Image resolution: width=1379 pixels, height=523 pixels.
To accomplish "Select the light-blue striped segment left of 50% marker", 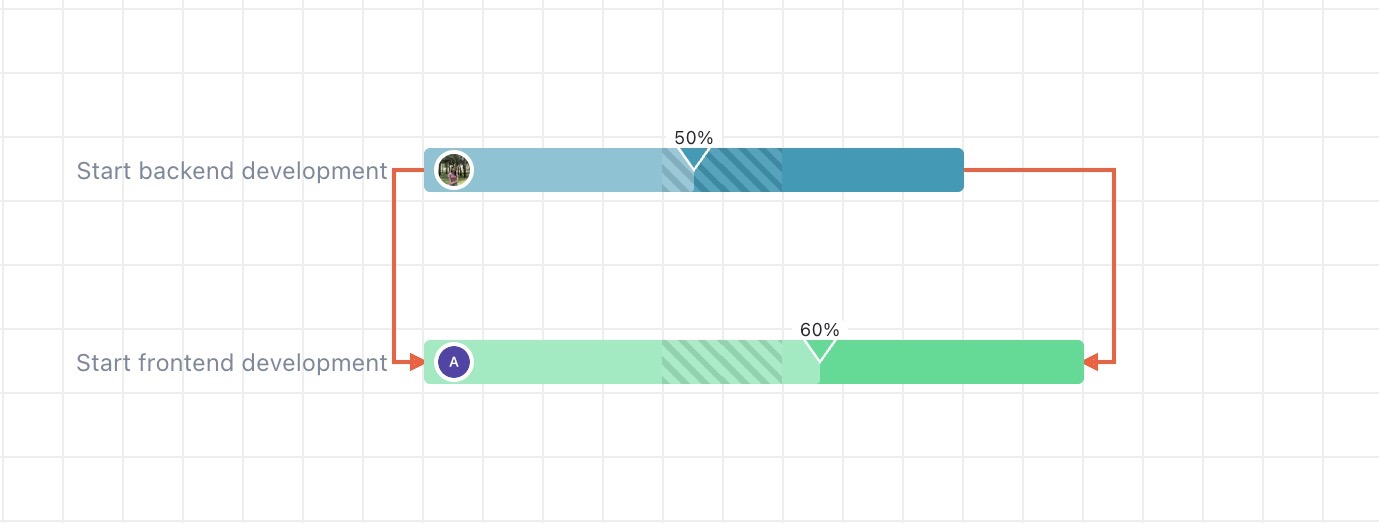I will click(675, 176).
